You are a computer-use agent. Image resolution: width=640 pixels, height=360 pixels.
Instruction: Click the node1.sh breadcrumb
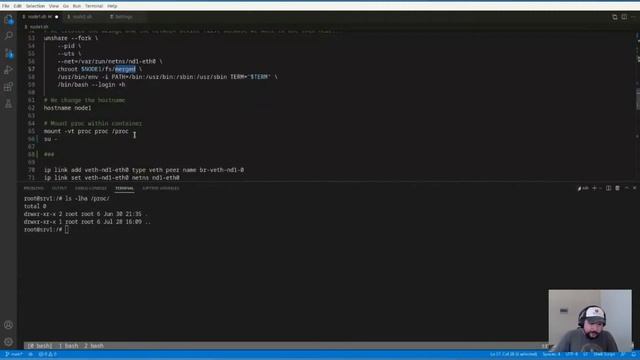pyautogui.click(x=38, y=27)
